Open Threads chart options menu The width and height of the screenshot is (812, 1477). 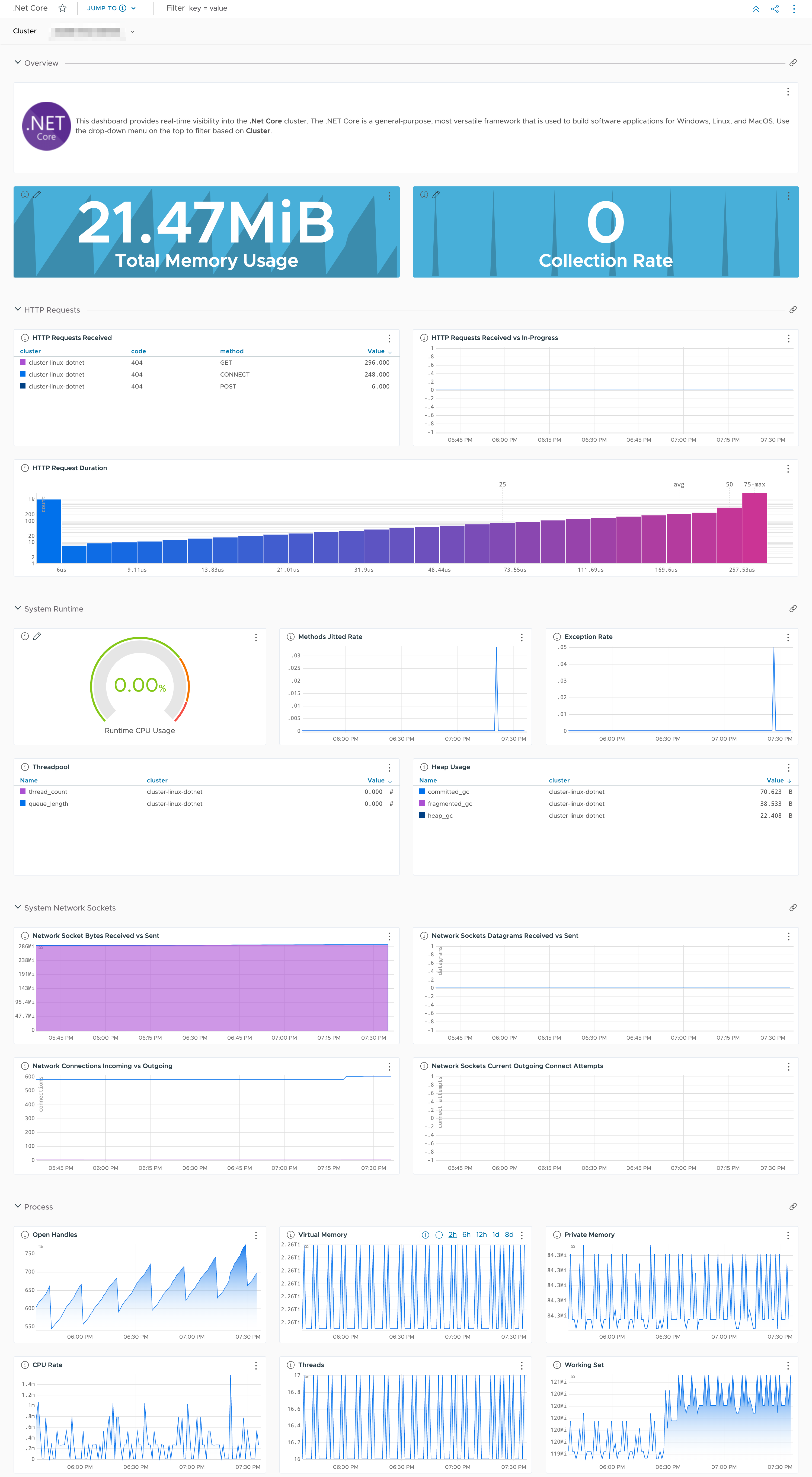pos(522,1366)
